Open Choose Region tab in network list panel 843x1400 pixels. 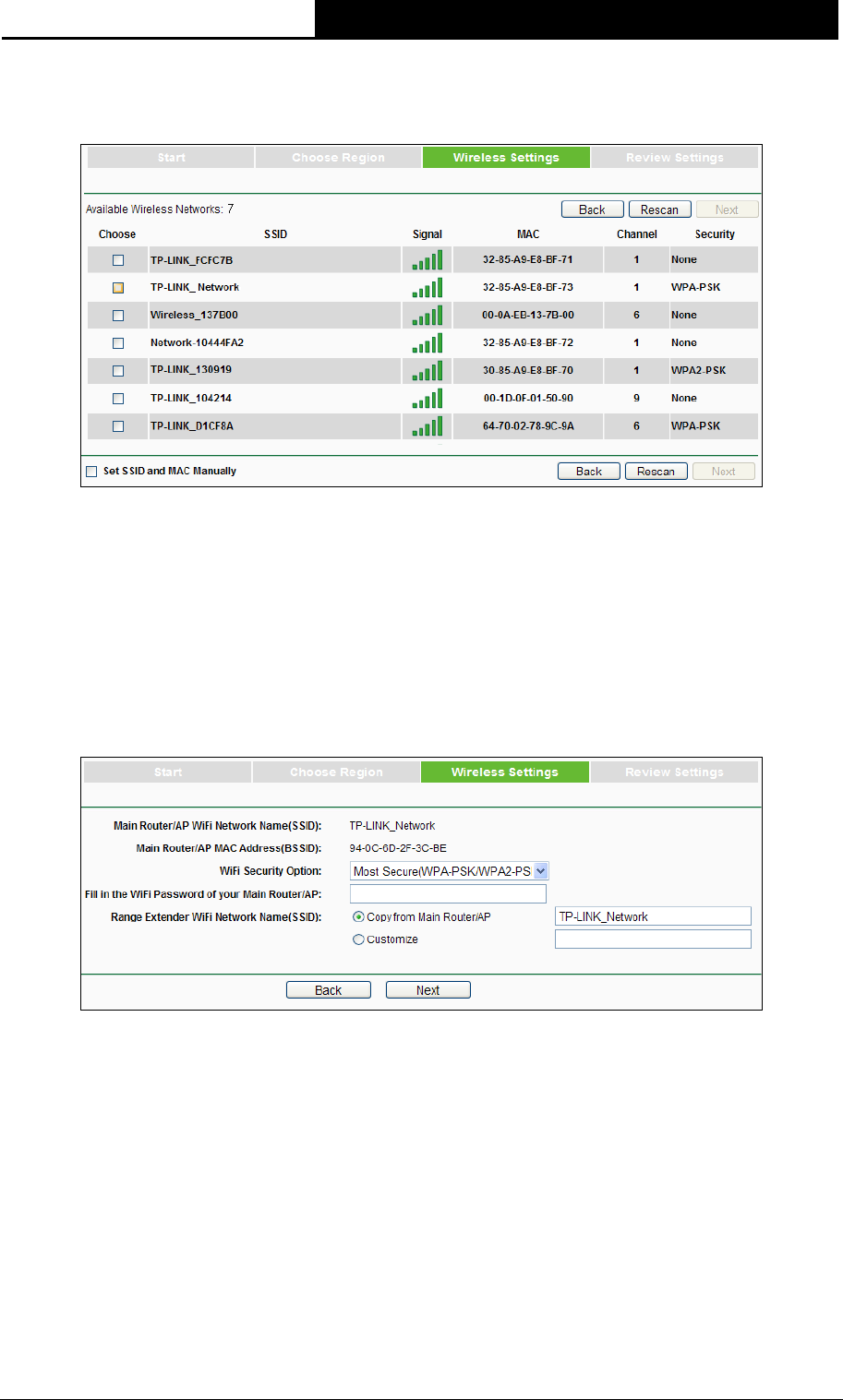(338, 158)
